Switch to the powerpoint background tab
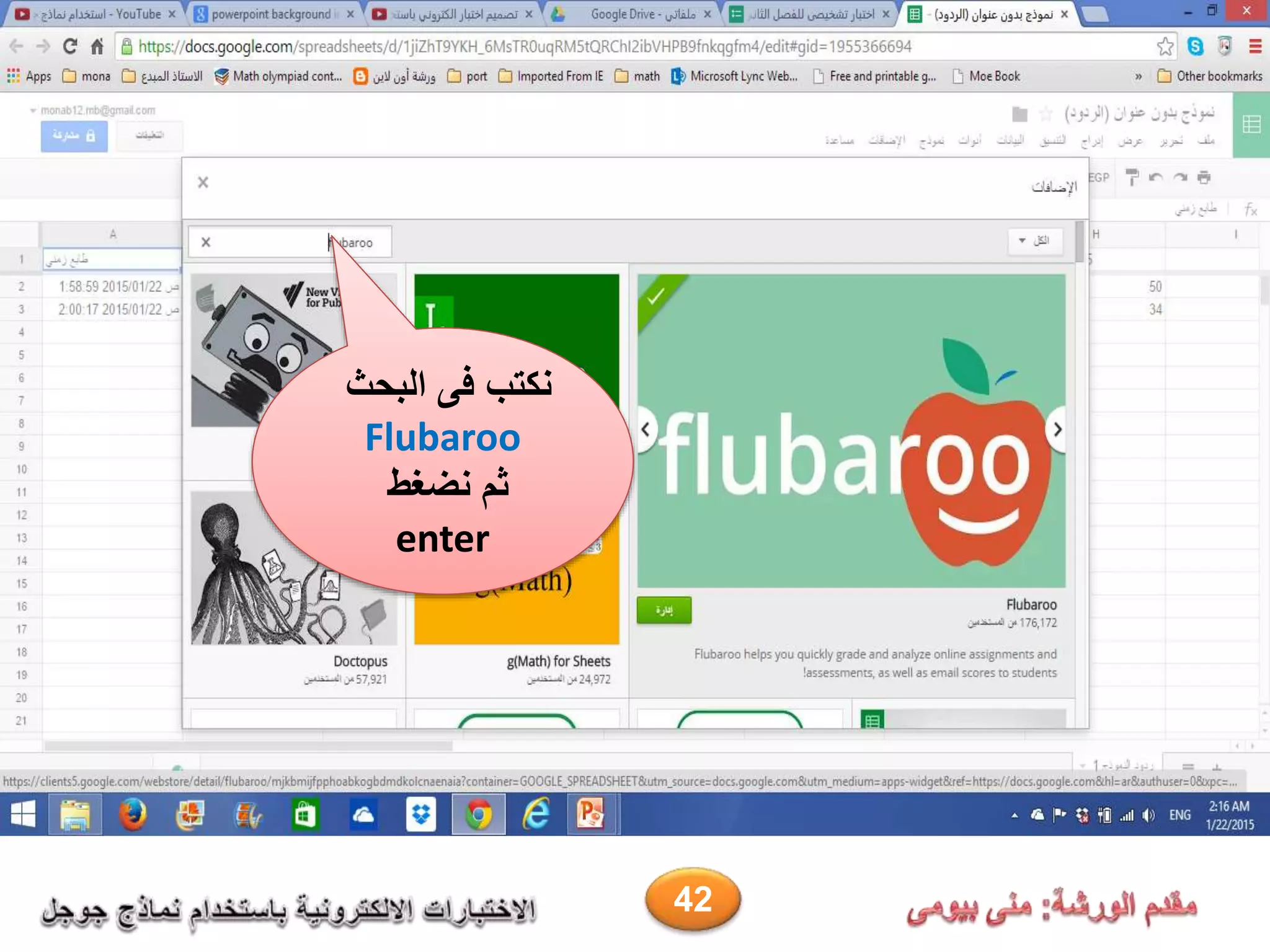The height and width of the screenshot is (952, 1270). [274, 14]
